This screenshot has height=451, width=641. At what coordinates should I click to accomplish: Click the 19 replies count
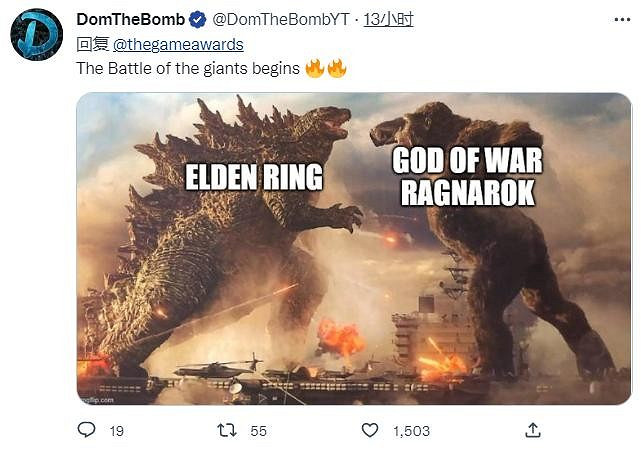[x=116, y=431]
